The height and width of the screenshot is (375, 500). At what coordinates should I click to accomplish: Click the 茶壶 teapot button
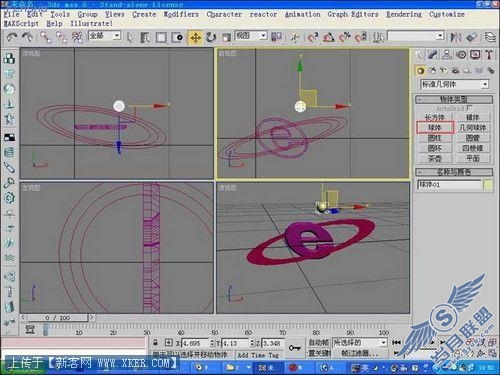pyautogui.click(x=435, y=158)
